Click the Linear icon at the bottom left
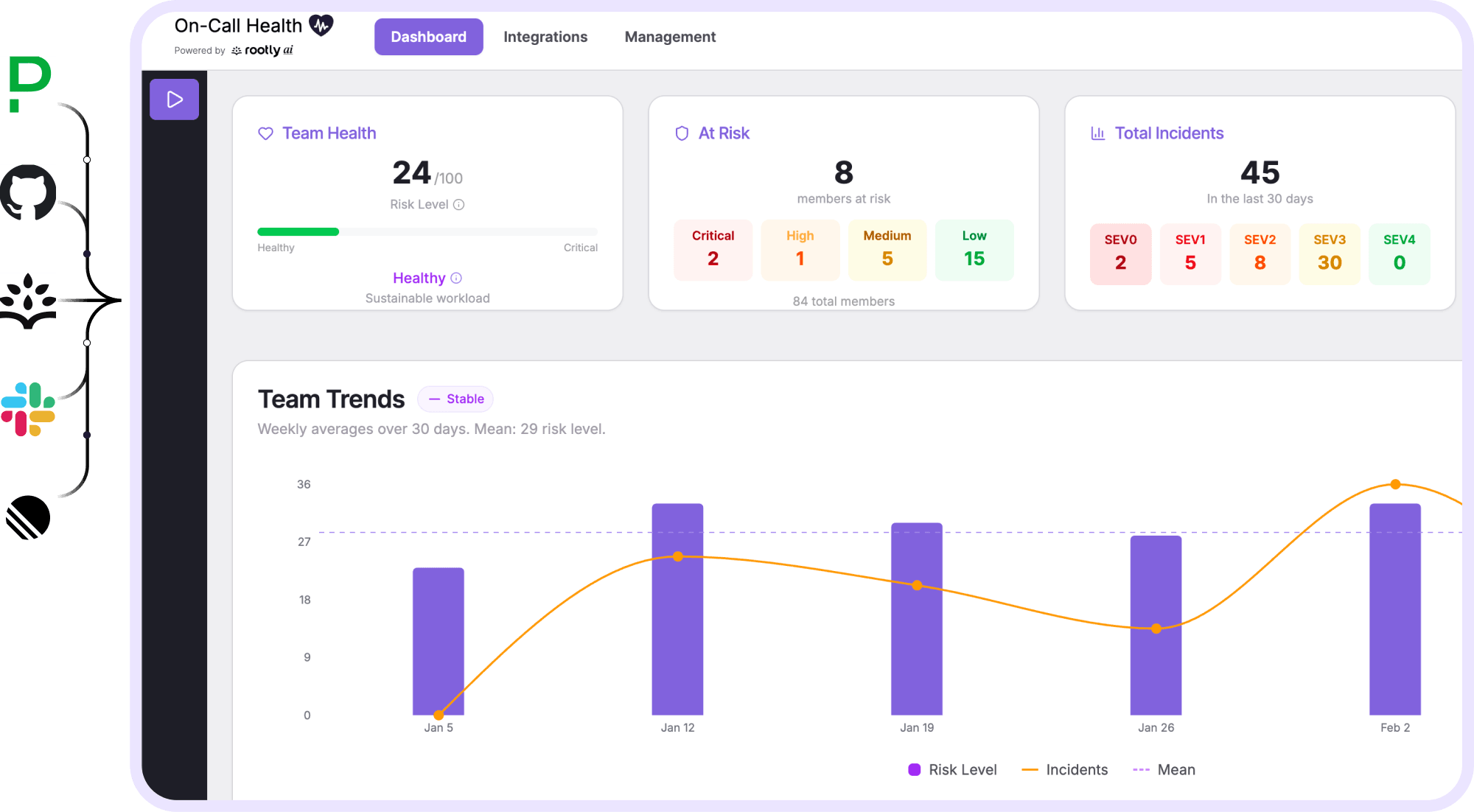 coord(29,517)
